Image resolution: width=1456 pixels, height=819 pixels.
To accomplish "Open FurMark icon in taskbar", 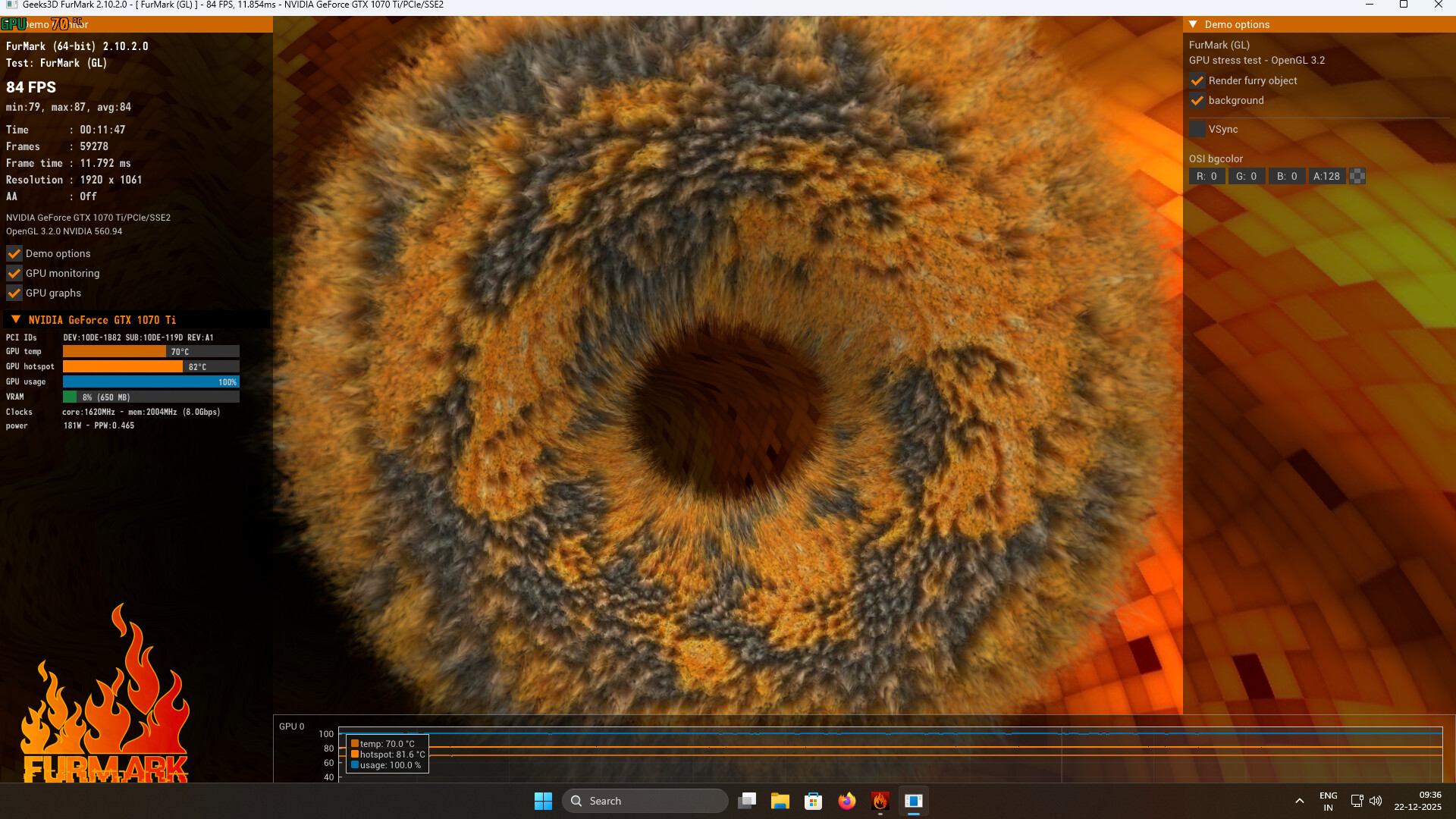I will tap(880, 801).
